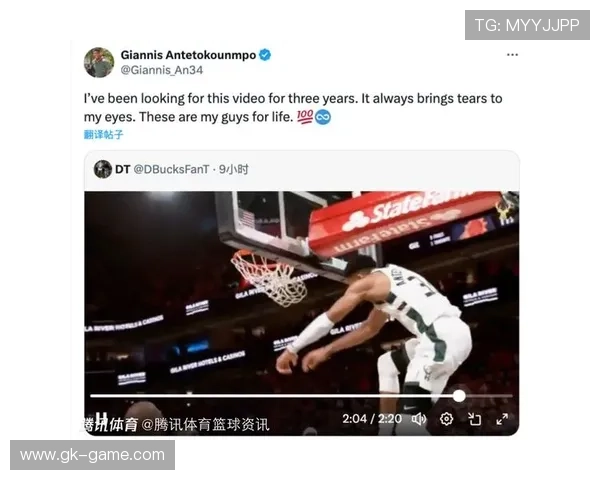
Task: Click the 2:04 / 2:20 time display
Action: tap(372, 419)
